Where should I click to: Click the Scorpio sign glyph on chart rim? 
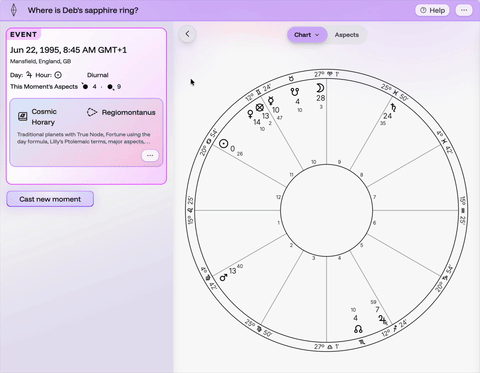362,342
